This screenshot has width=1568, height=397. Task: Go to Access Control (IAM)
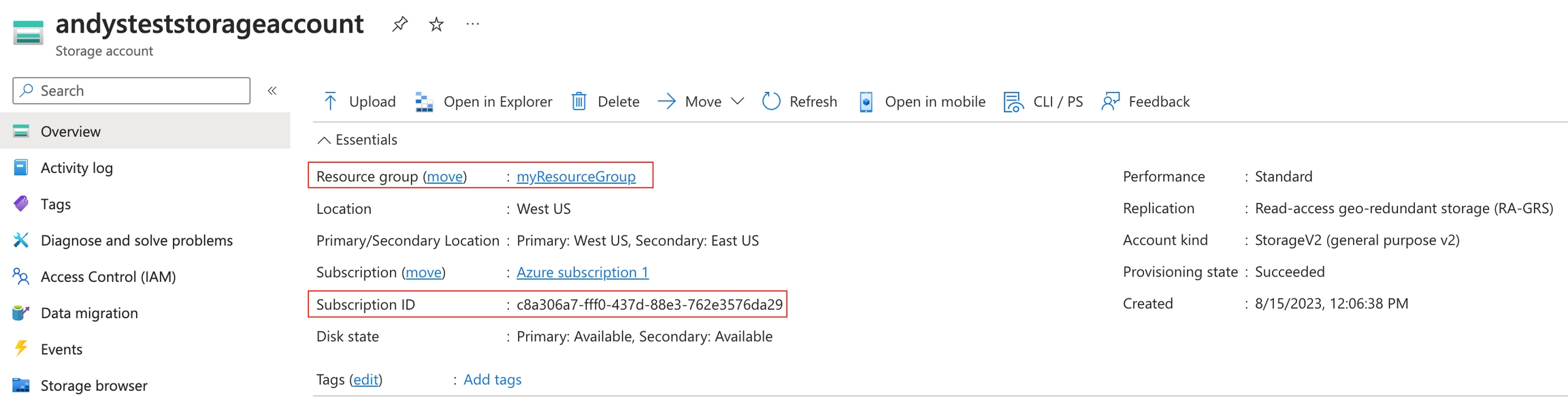pyautogui.click(x=108, y=276)
